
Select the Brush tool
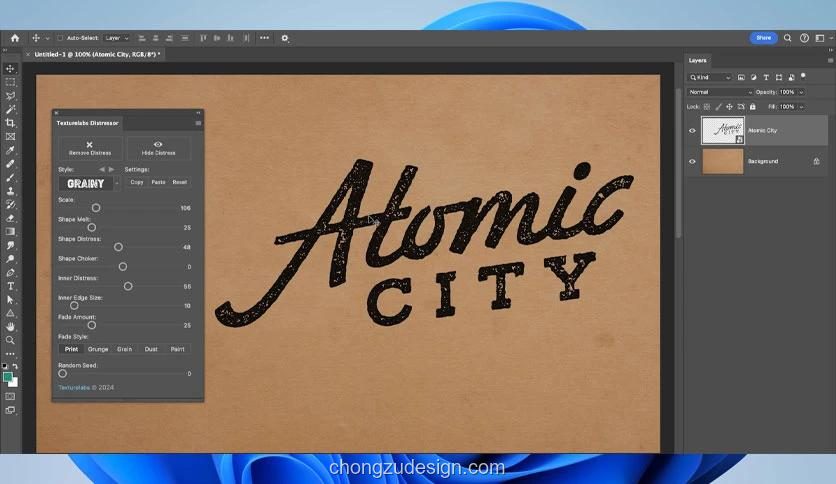coord(10,178)
